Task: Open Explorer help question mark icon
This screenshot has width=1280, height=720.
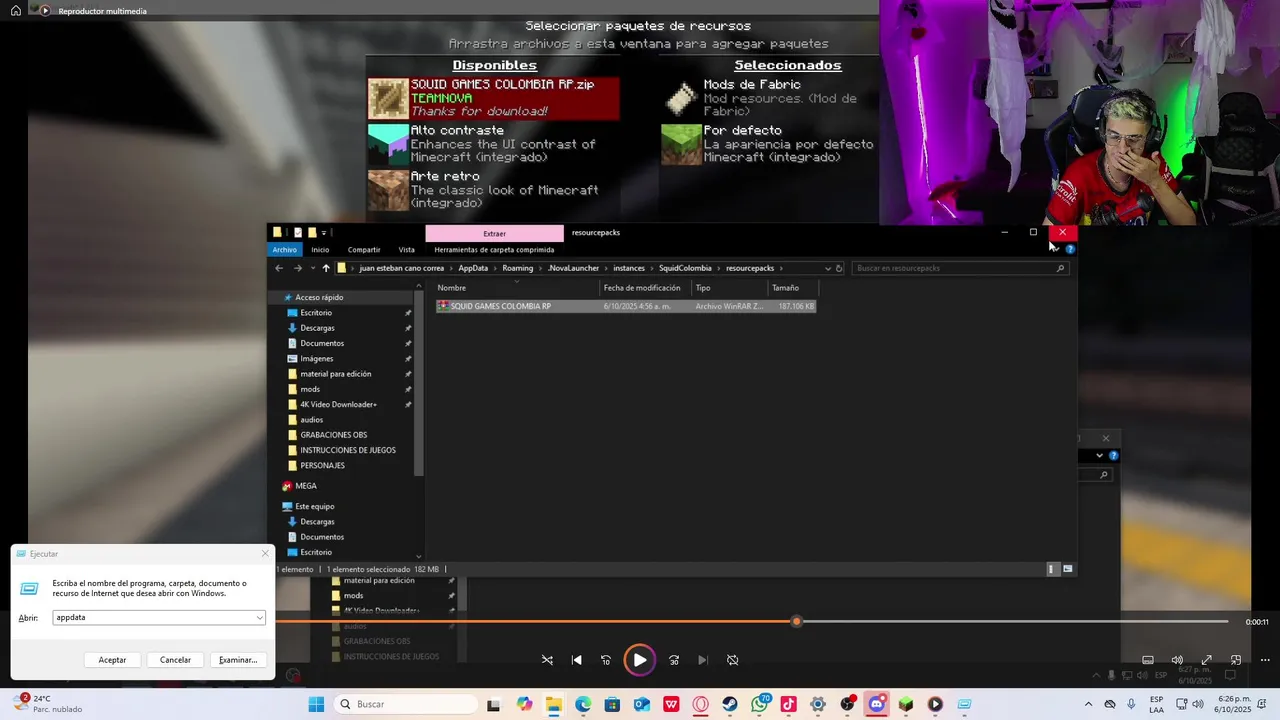Action: (x=1070, y=249)
